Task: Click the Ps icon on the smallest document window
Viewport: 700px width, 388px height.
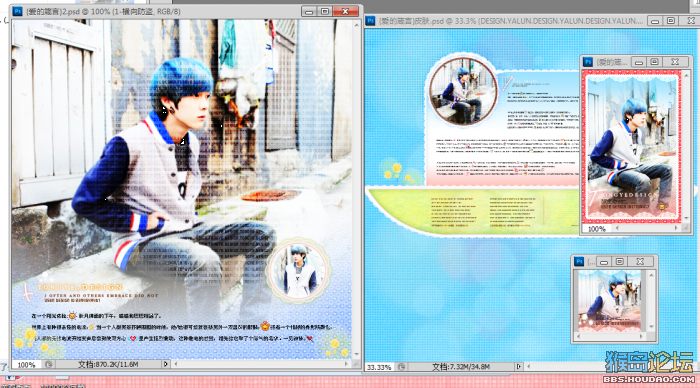Action: 579,262
